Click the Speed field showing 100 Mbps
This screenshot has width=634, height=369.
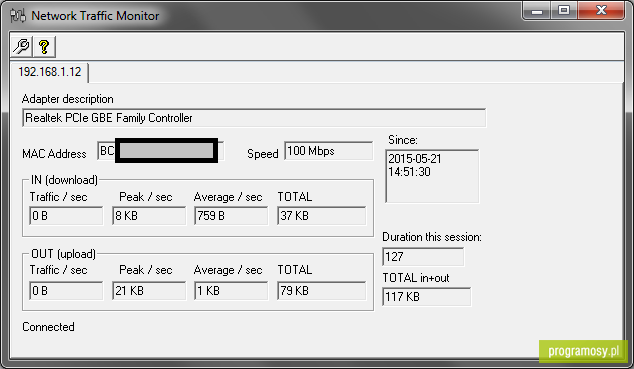click(x=328, y=151)
